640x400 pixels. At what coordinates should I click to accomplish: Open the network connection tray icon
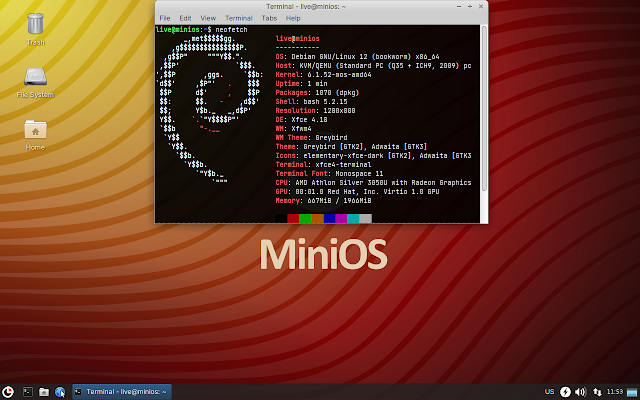click(597, 392)
